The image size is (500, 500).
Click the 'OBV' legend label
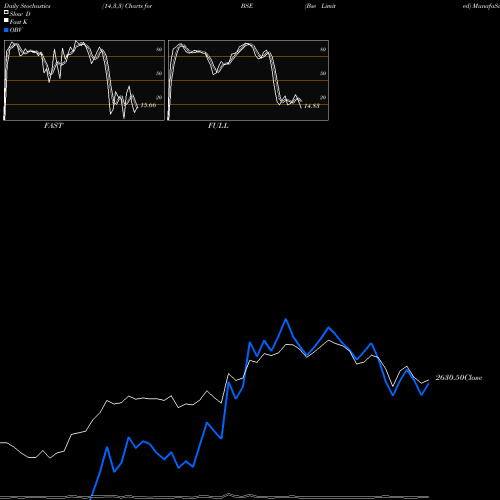point(16,30)
